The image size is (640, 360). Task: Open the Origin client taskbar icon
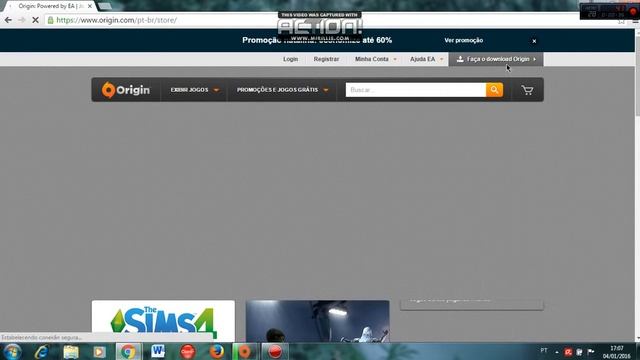click(x=244, y=351)
